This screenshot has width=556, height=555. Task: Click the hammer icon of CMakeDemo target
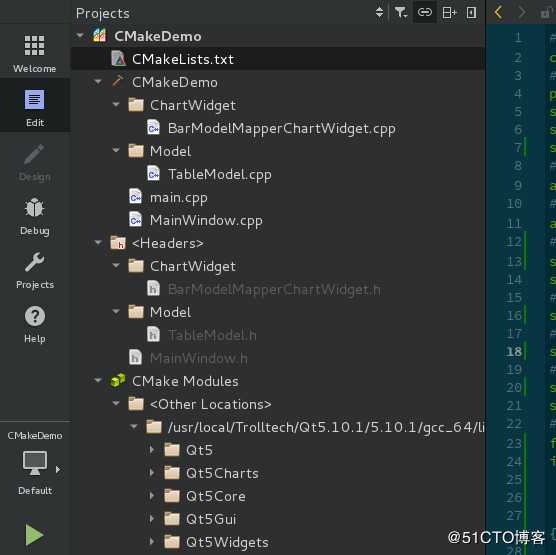[x=117, y=81]
